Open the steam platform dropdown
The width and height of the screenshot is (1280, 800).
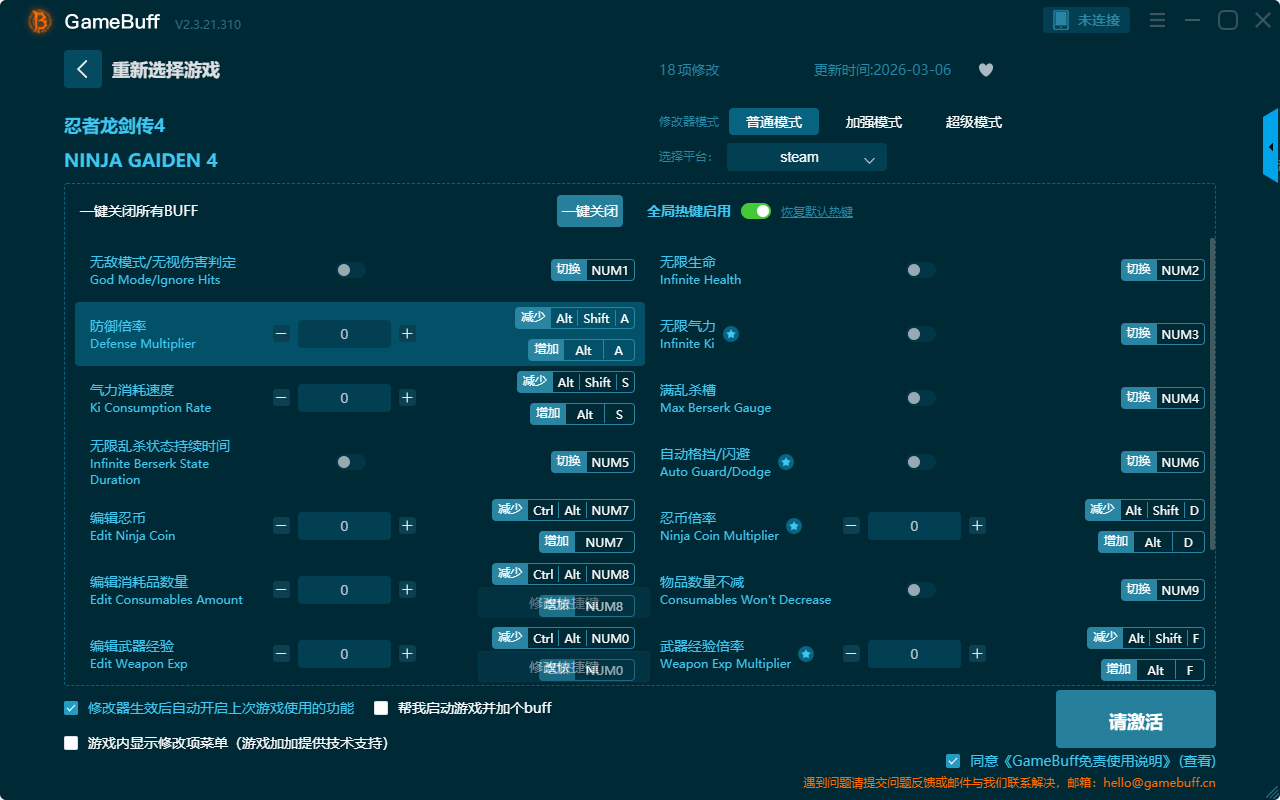point(806,157)
